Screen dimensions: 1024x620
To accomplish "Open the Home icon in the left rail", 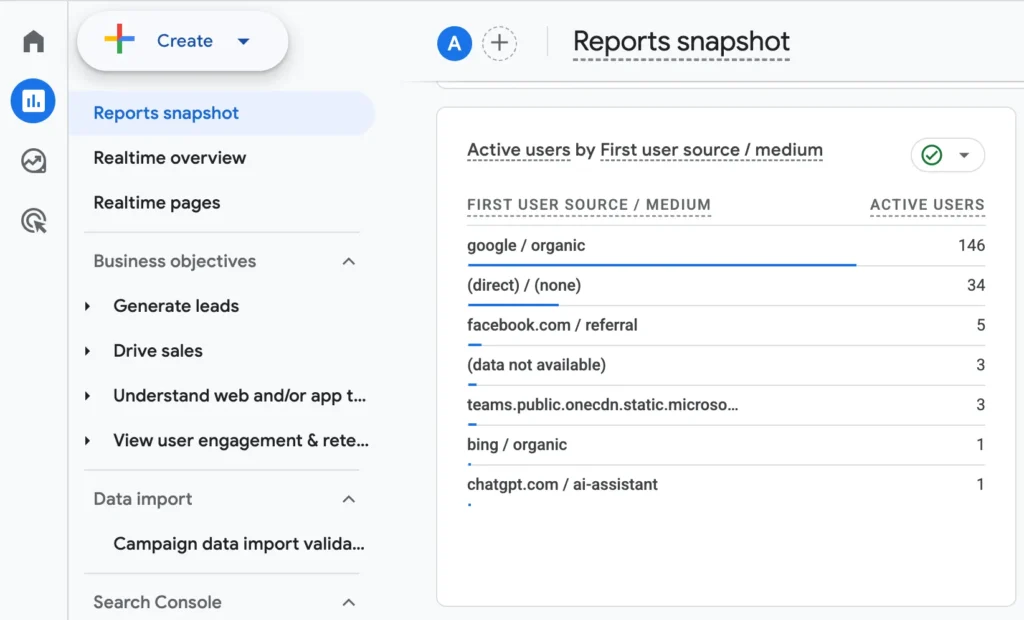I will pyautogui.click(x=33, y=41).
